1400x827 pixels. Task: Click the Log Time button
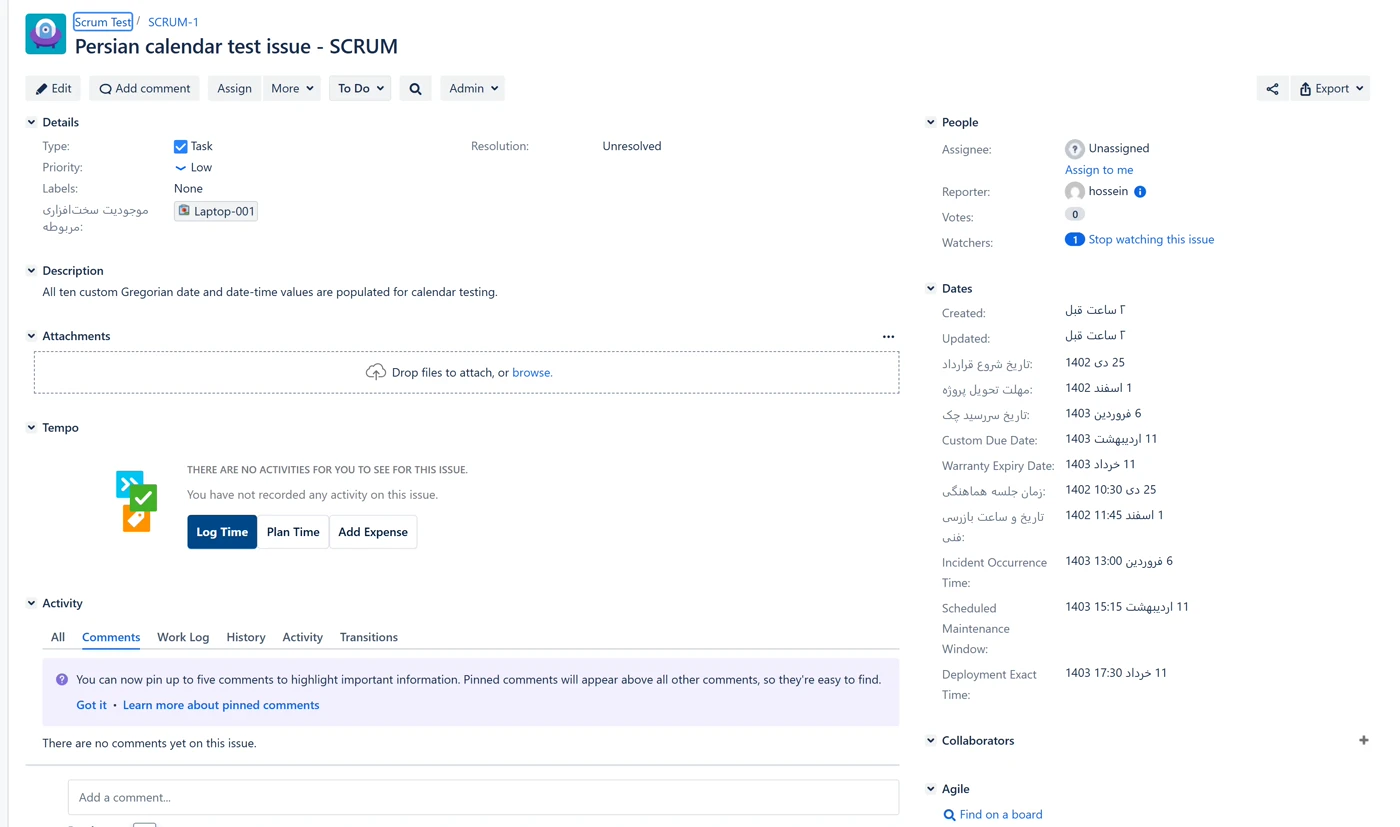(x=222, y=532)
